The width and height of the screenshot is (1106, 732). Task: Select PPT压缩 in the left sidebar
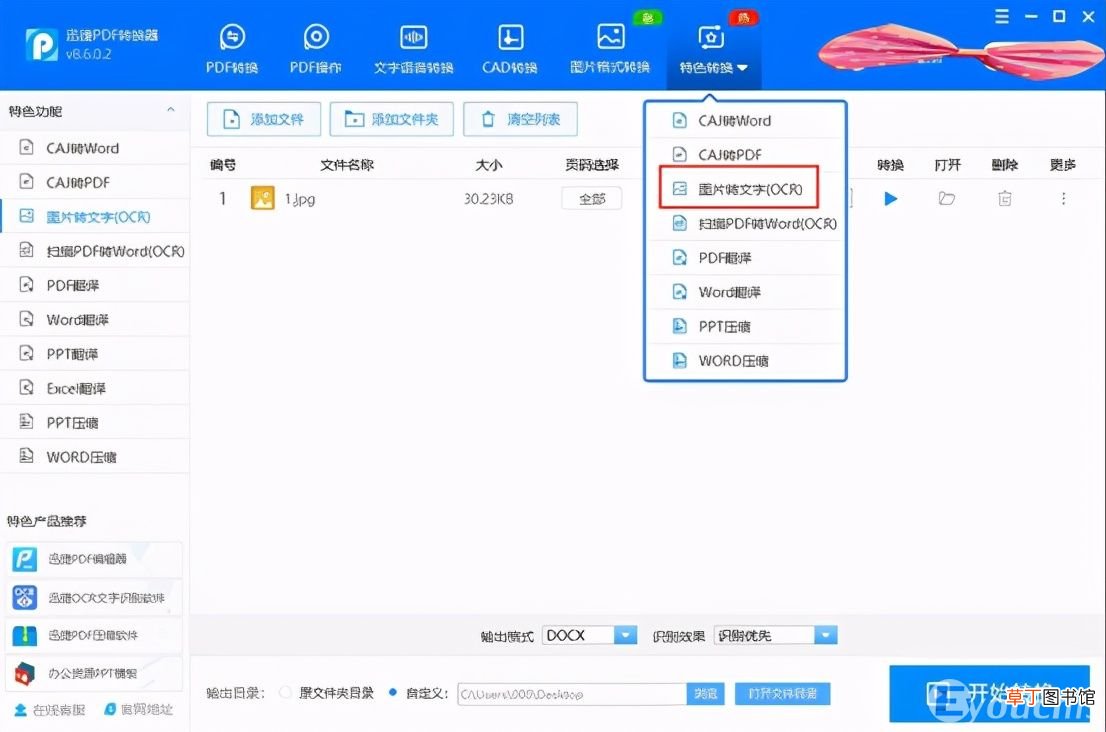click(95, 422)
